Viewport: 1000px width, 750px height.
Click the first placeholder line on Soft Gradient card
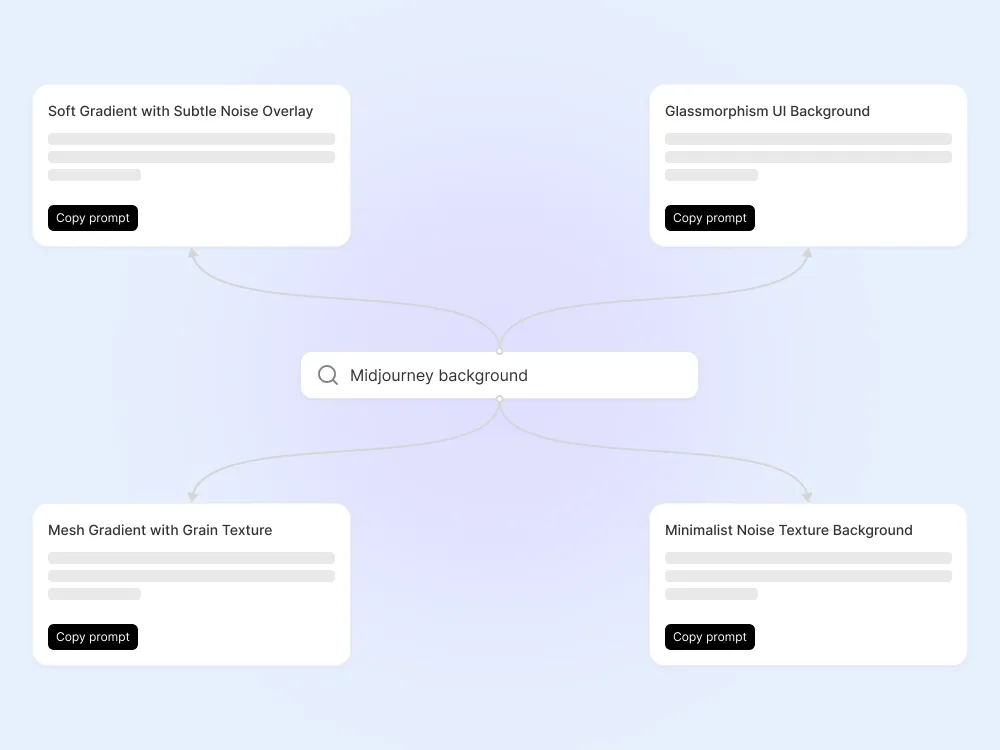(x=191, y=138)
